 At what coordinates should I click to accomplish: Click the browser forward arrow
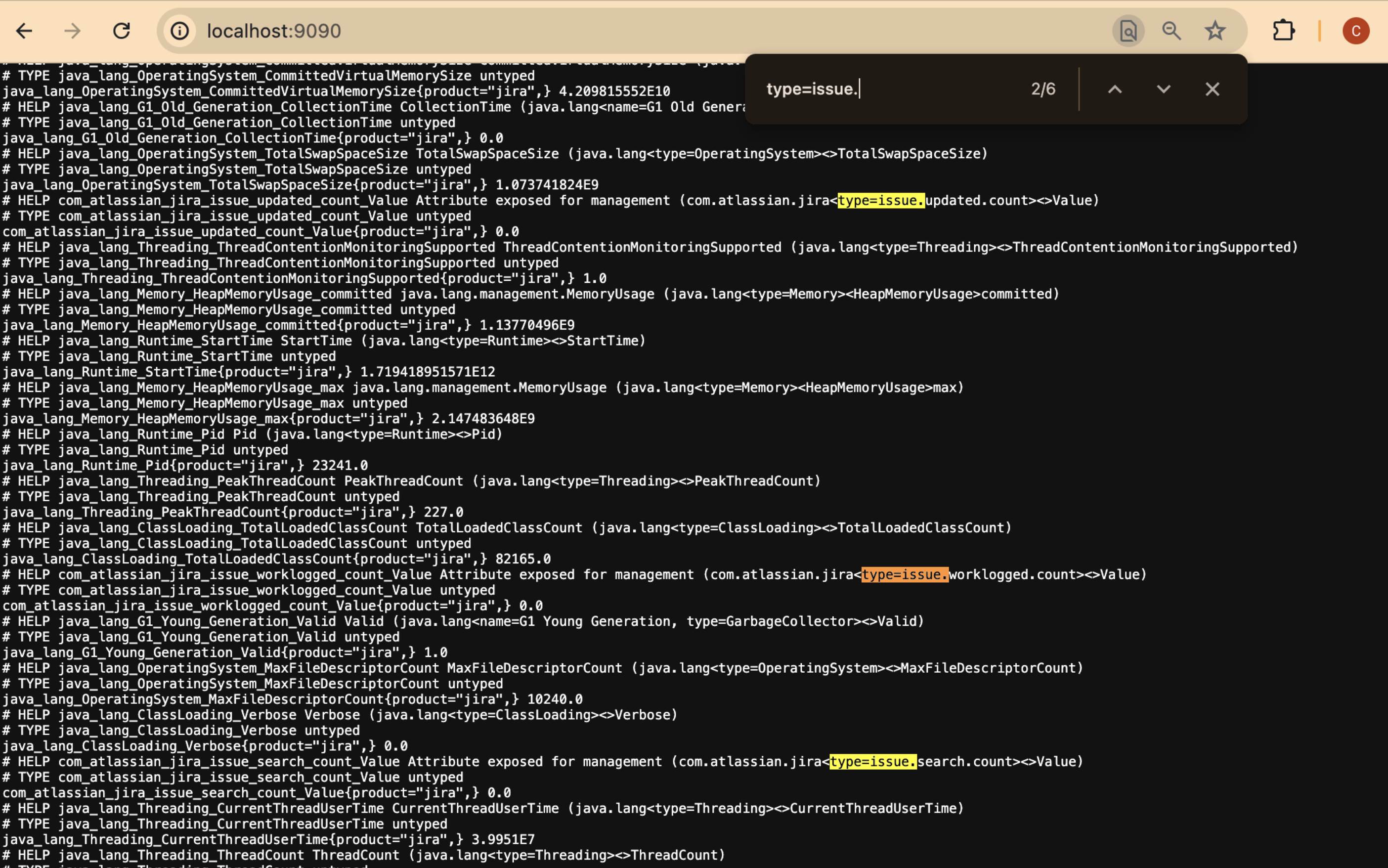(x=72, y=31)
